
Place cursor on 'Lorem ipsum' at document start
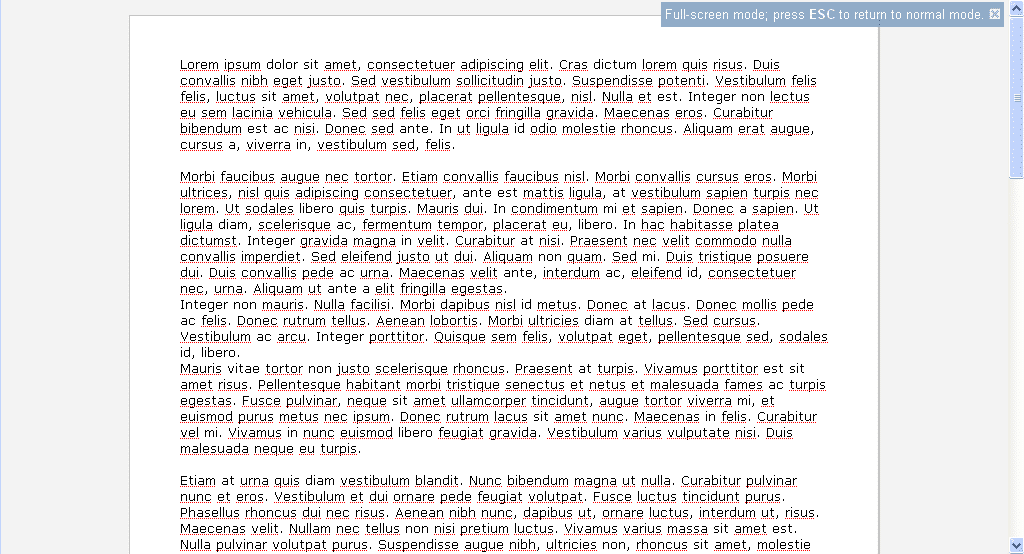click(220, 65)
